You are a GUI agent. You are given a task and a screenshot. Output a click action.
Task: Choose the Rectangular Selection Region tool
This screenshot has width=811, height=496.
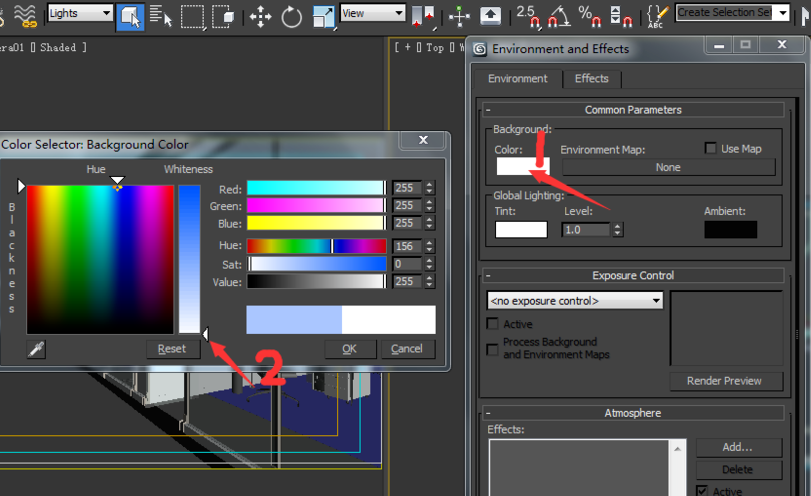192,17
